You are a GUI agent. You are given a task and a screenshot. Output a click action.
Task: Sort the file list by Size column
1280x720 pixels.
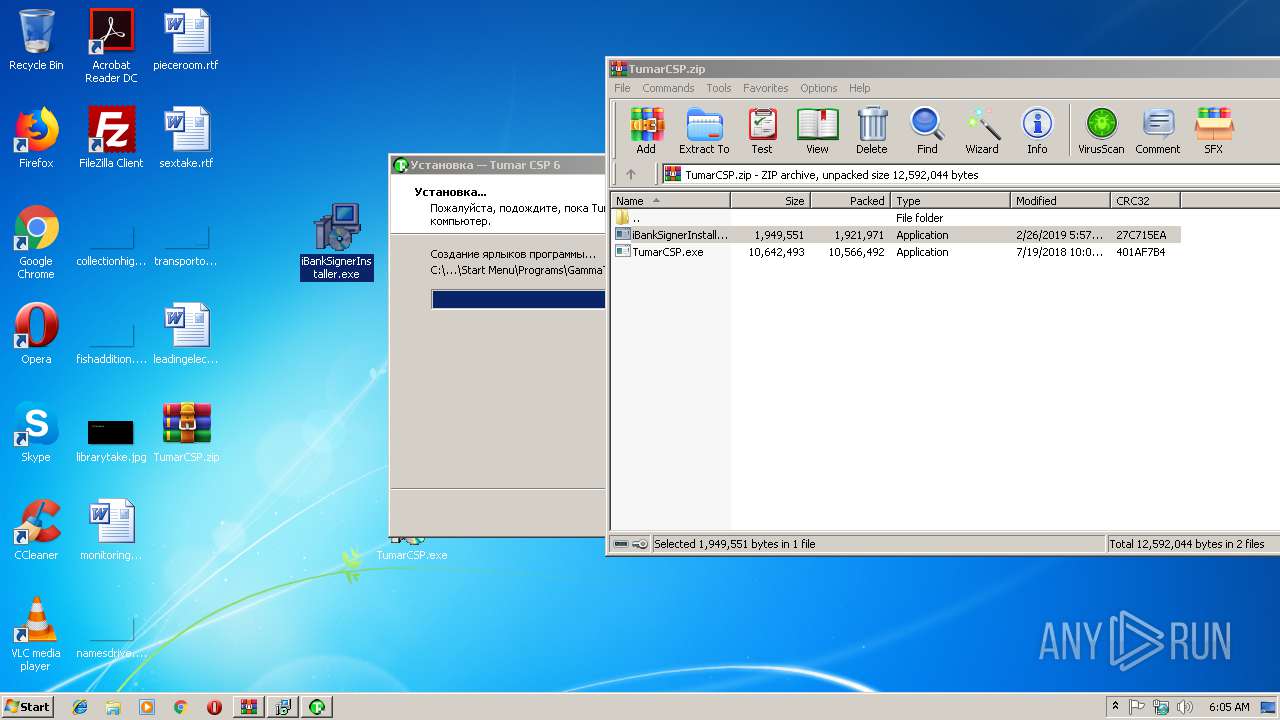(770, 201)
